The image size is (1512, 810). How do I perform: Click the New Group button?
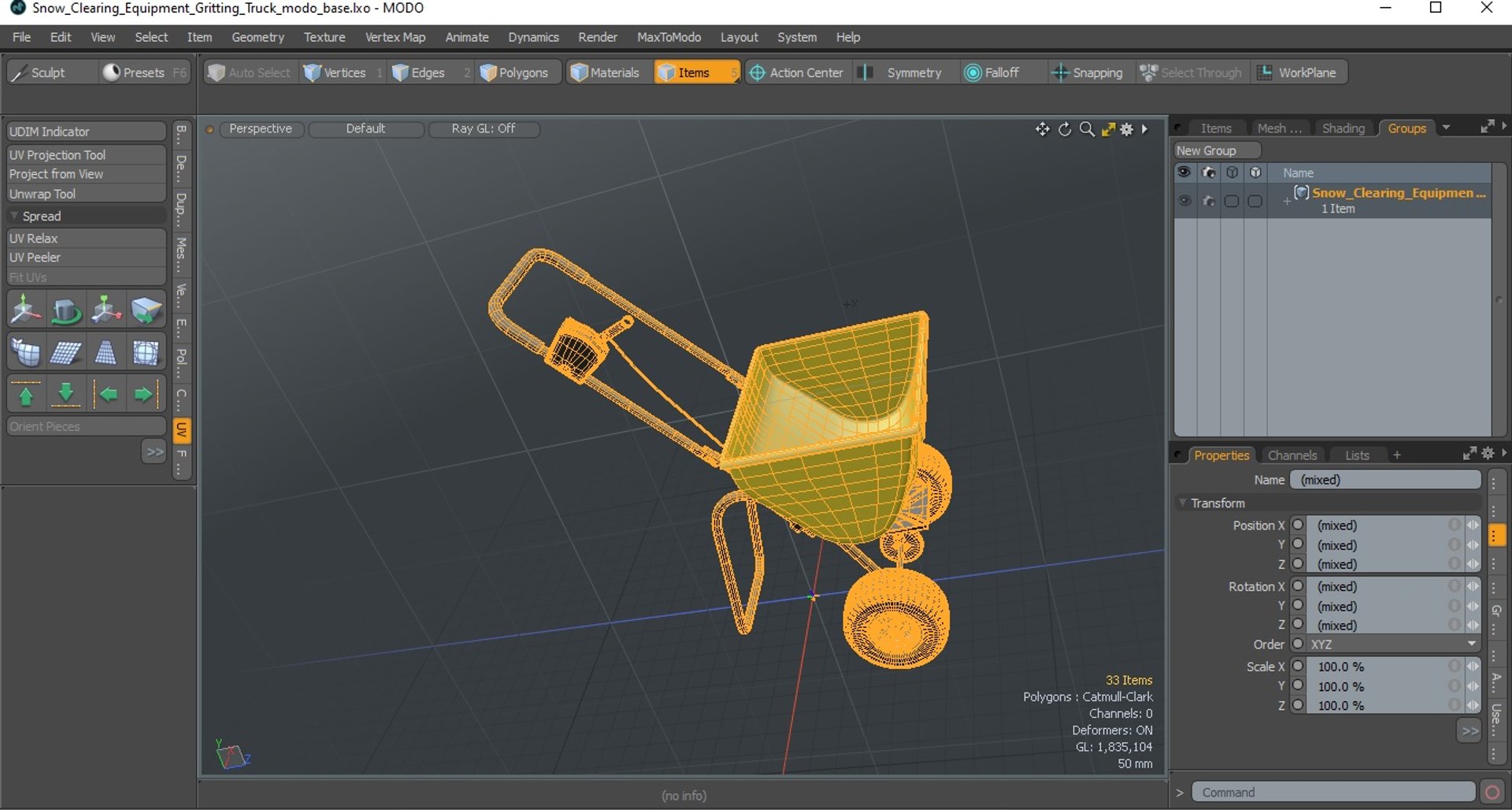coord(1217,150)
